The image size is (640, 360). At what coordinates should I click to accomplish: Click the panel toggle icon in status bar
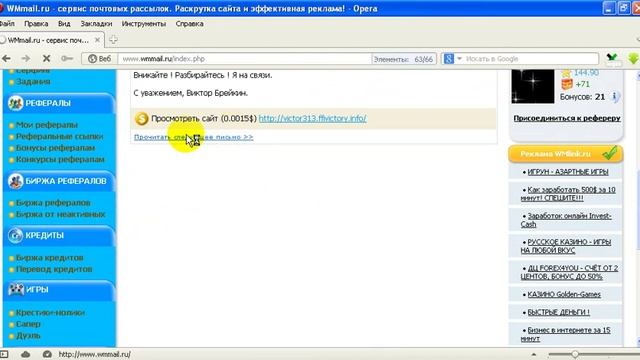pyautogui.click(x=4, y=354)
